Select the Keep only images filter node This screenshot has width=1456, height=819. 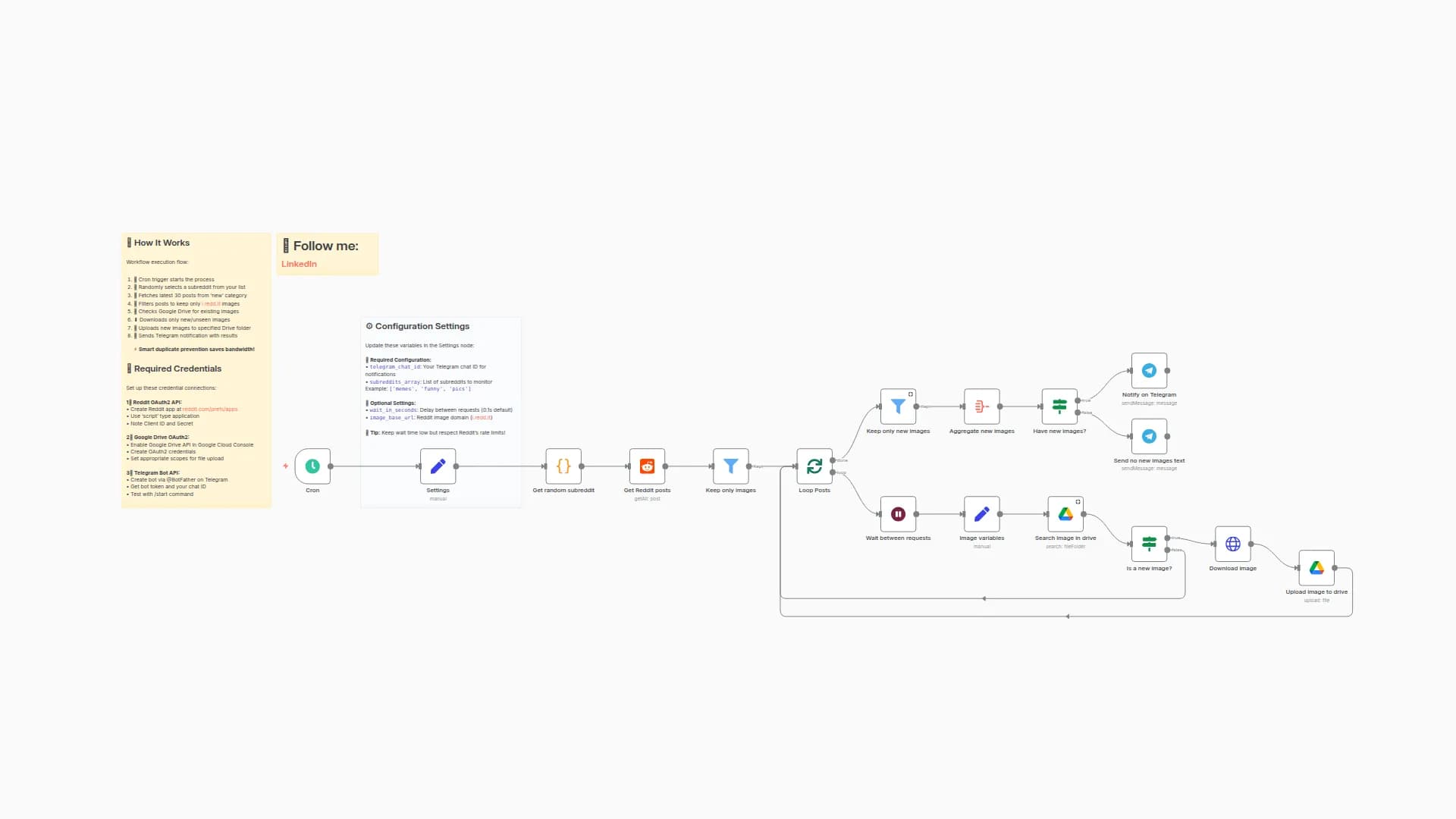(730, 466)
